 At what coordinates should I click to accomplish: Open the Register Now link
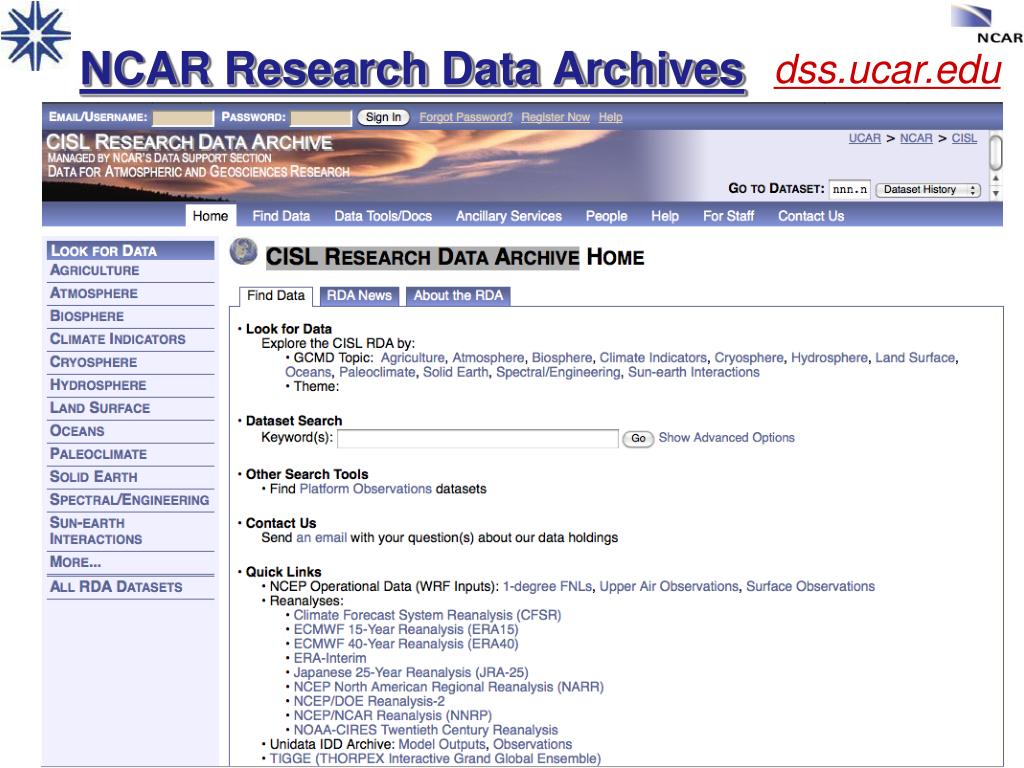555,117
